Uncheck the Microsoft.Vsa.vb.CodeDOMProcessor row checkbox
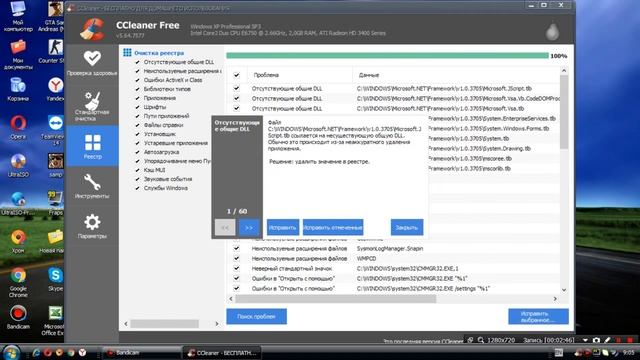 pyautogui.click(x=236, y=98)
